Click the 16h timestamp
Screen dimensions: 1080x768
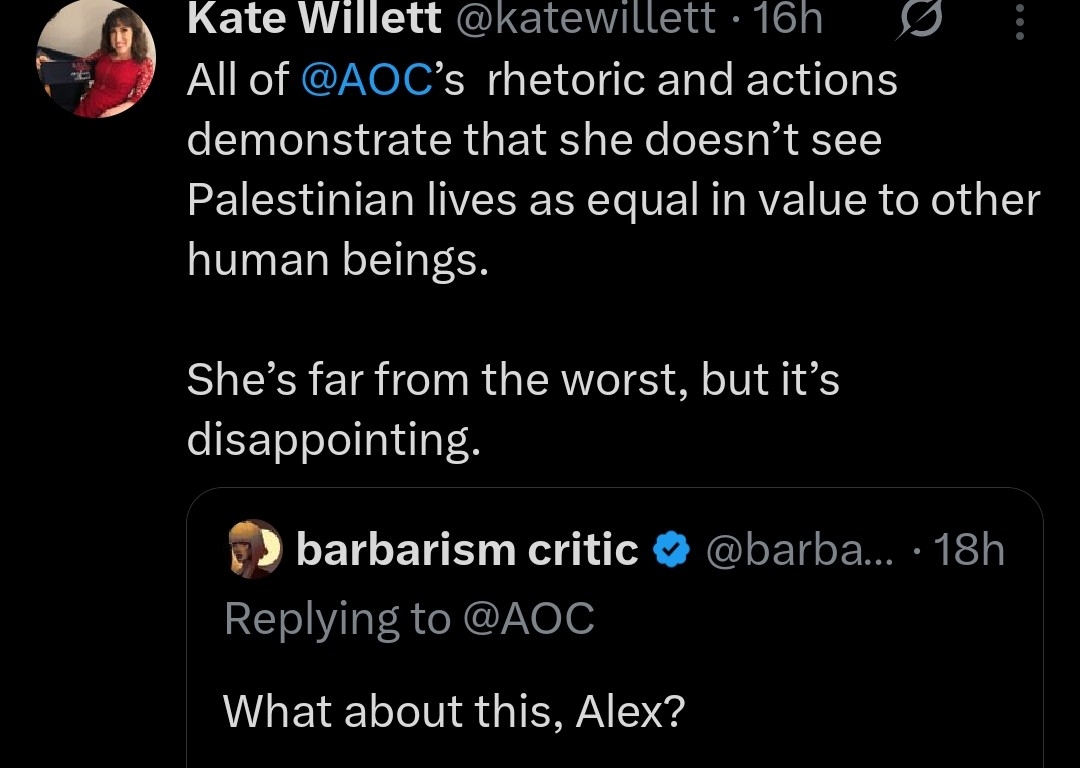tap(789, 20)
